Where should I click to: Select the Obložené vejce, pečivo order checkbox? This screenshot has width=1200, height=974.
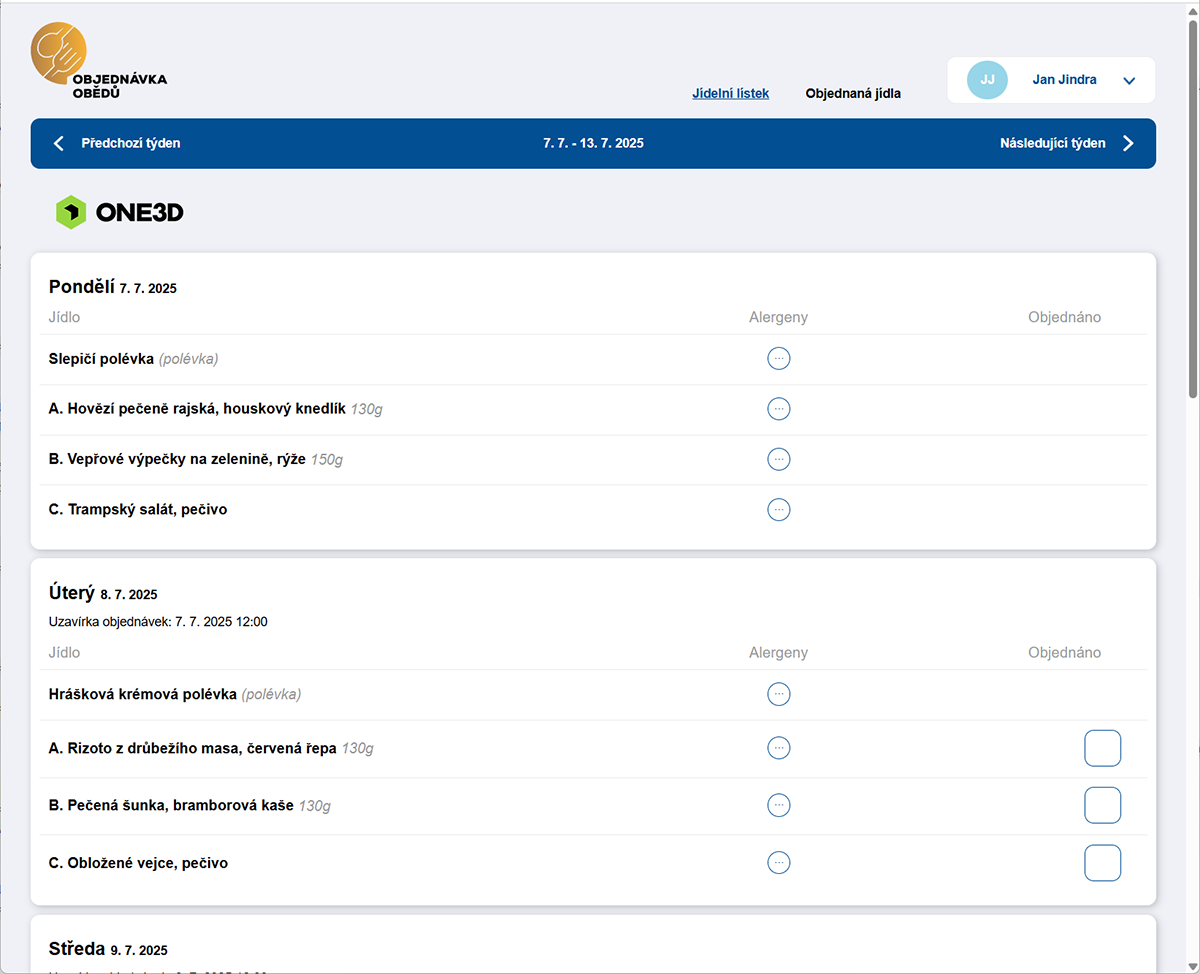(1102, 862)
